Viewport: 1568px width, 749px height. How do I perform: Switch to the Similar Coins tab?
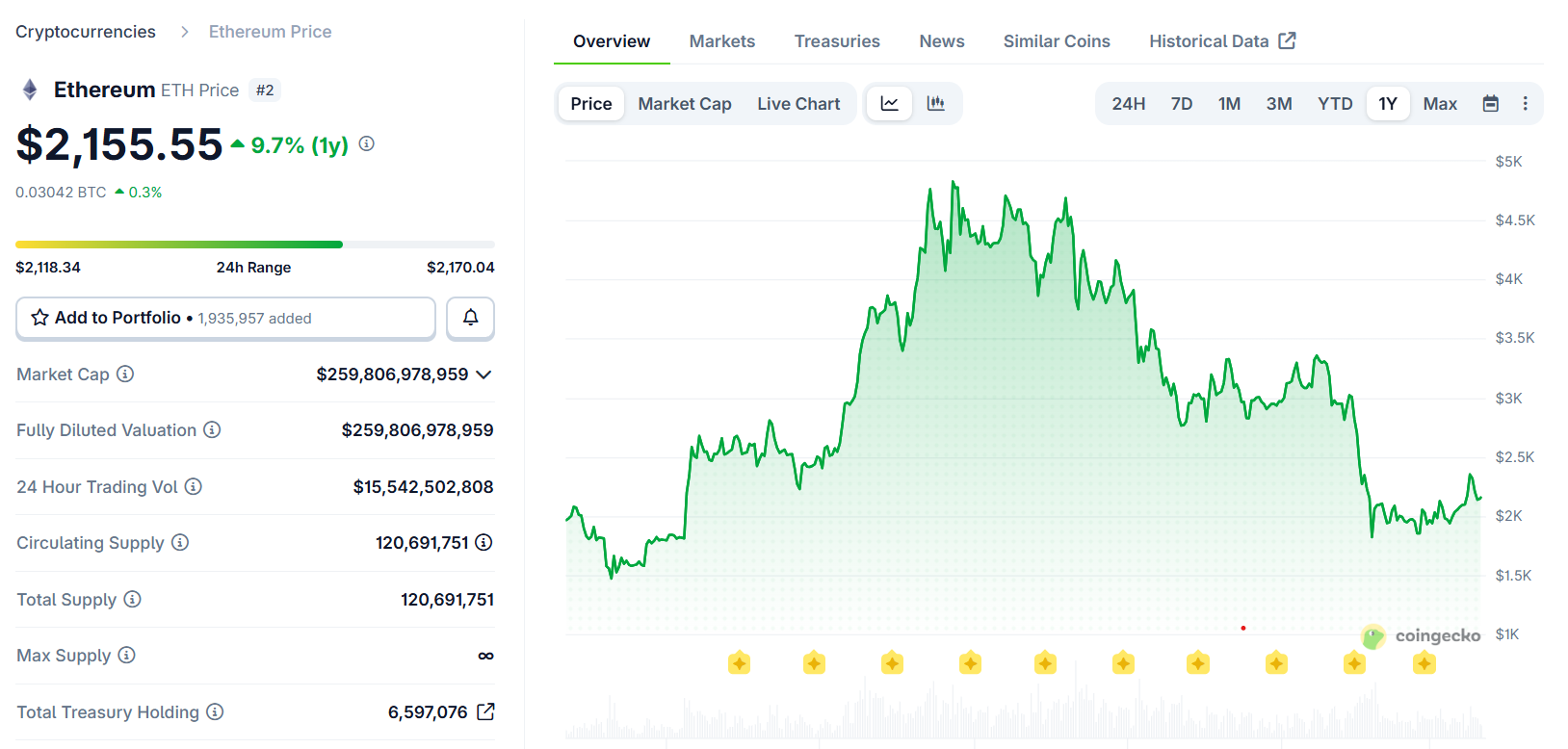[x=1056, y=41]
